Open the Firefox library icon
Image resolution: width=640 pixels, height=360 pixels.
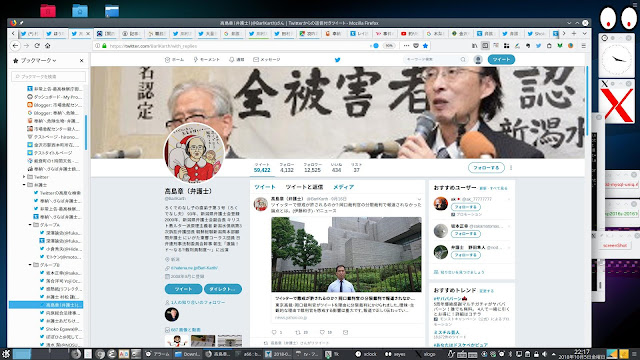(x=474, y=46)
